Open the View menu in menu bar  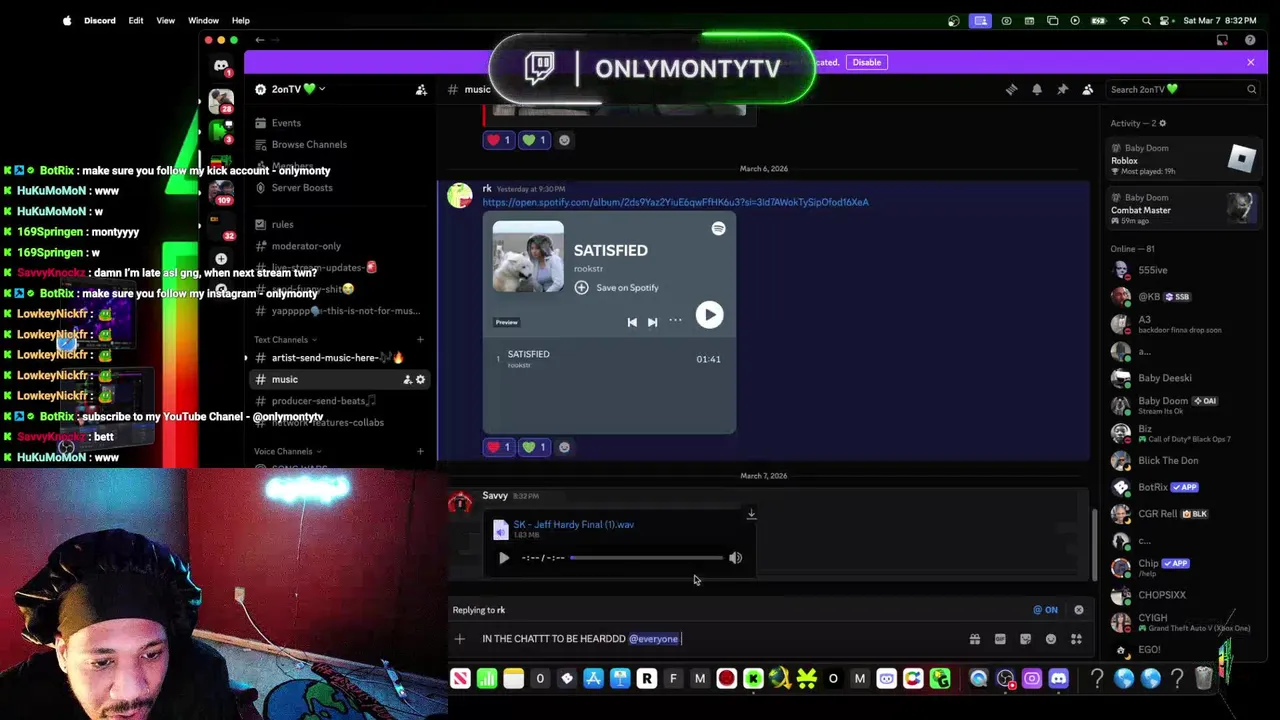(x=165, y=20)
